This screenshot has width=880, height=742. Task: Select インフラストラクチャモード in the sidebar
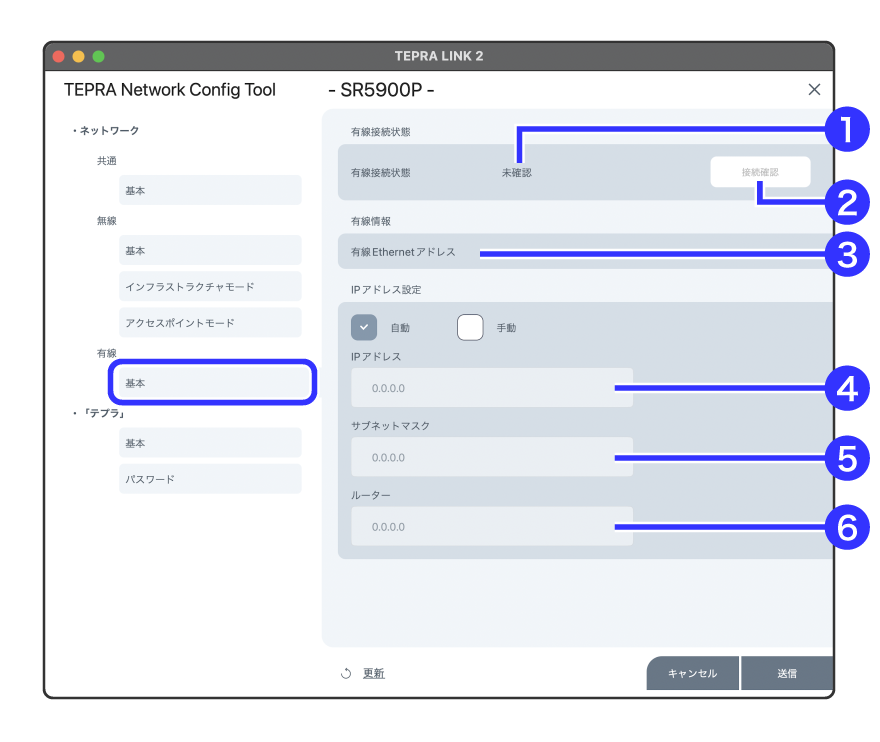tap(210, 286)
